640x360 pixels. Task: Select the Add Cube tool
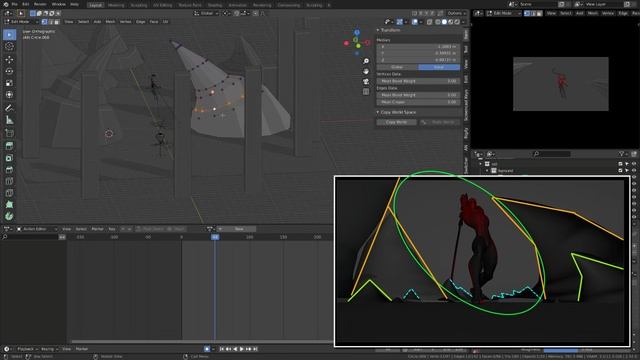9,133
